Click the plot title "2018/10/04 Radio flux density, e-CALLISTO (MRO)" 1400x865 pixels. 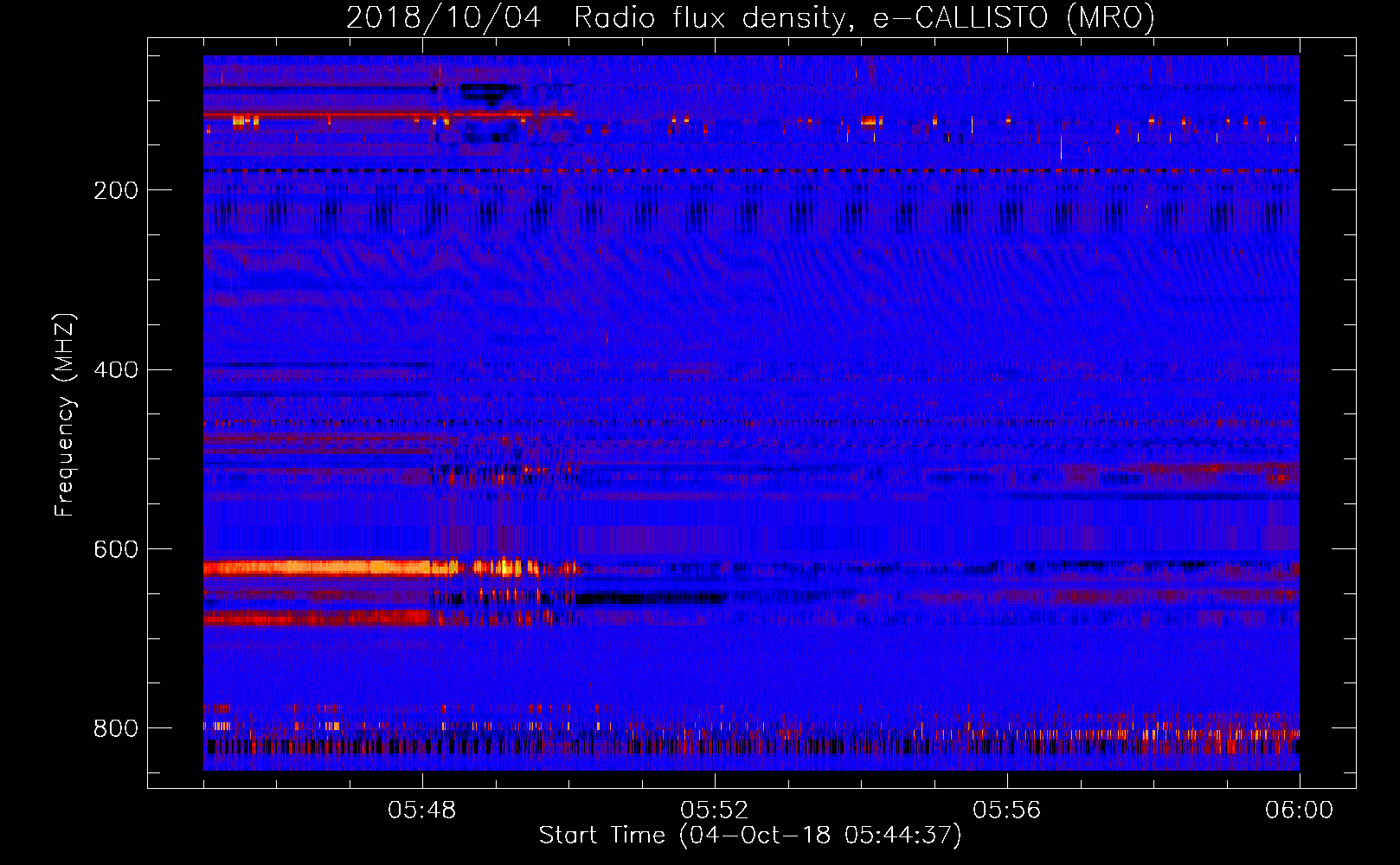[750, 17]
